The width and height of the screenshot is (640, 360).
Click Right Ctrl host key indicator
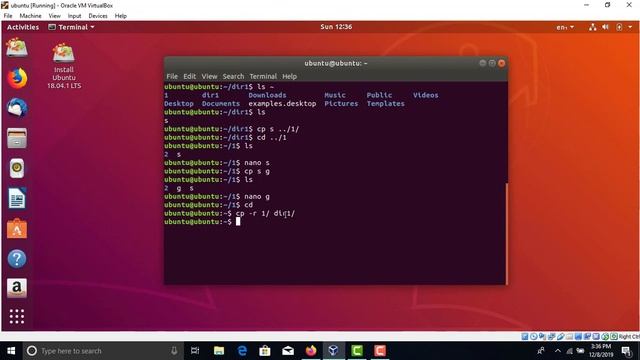pyautogui.click(x=629, y=337)
